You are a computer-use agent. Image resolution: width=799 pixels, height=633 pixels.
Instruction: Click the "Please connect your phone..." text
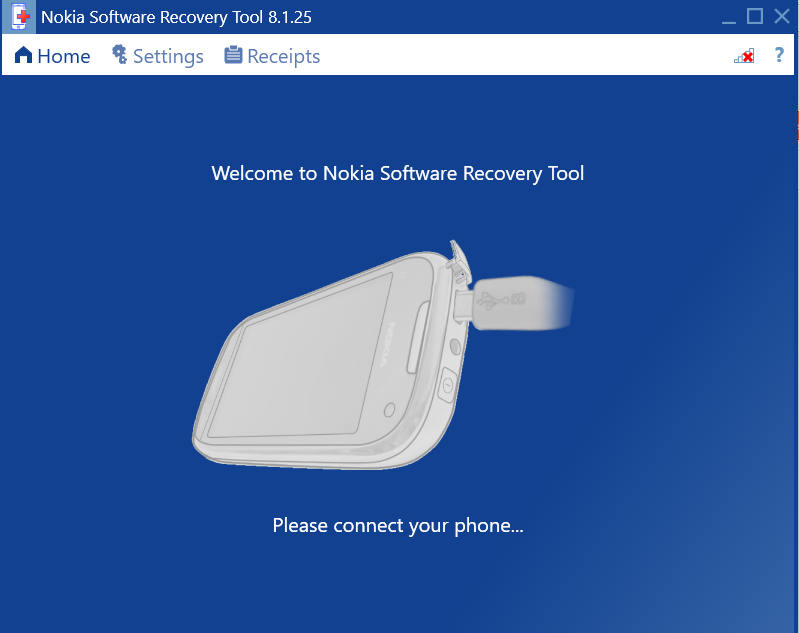coord(398,525)
